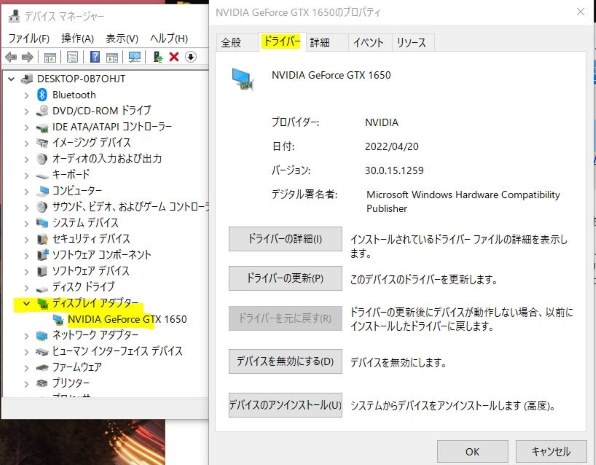Select the DVD/CD-ROM ドライブ disc icon
The image size is (596, 465).
pos(42,111)
